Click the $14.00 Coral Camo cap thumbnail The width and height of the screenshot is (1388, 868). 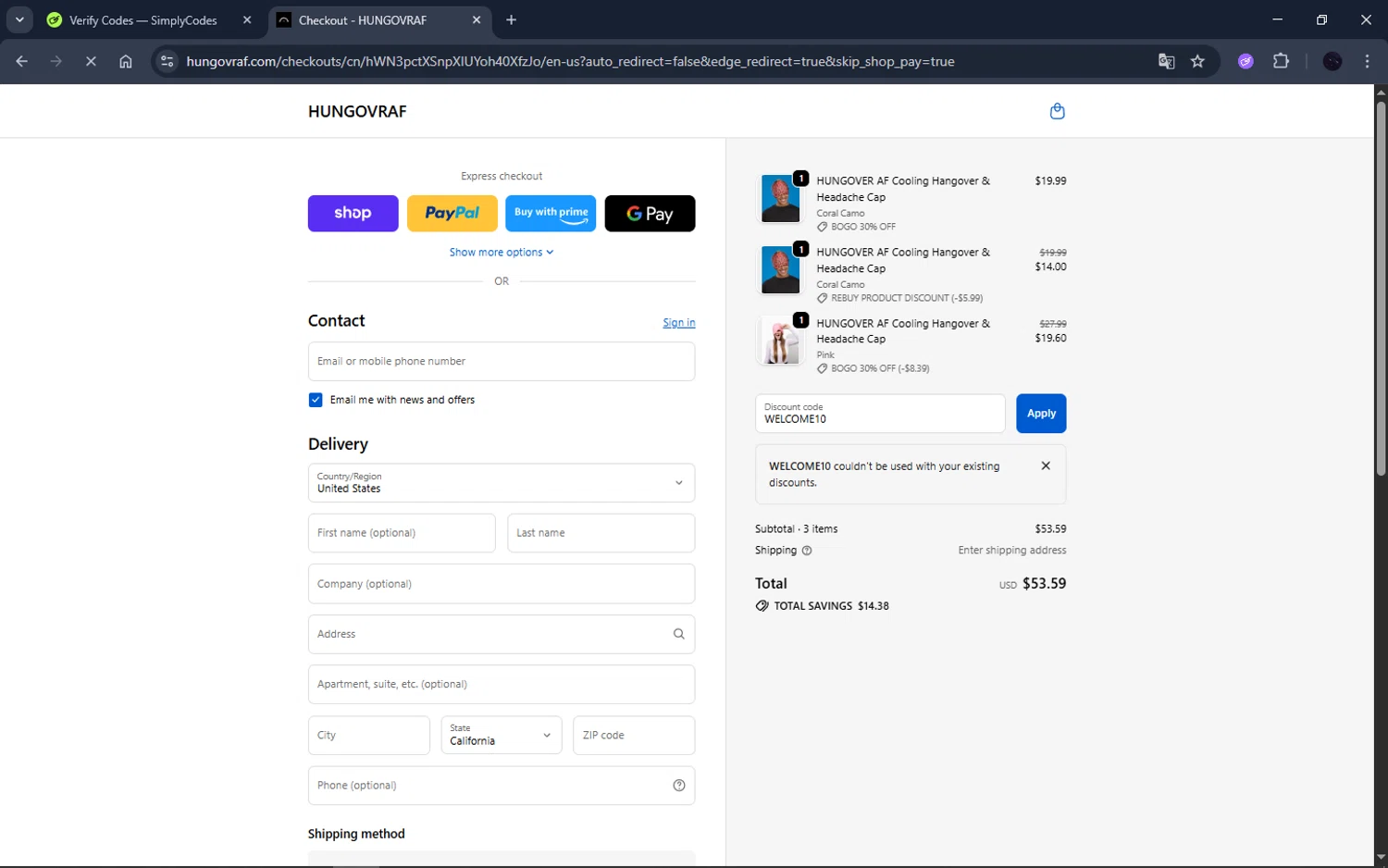[x=780, y=269]
